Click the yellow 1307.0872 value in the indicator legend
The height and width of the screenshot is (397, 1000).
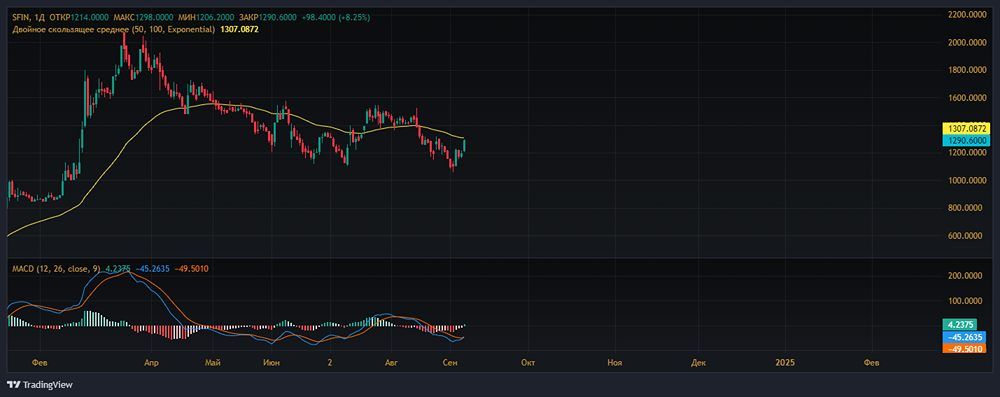(x=239, y=29)
